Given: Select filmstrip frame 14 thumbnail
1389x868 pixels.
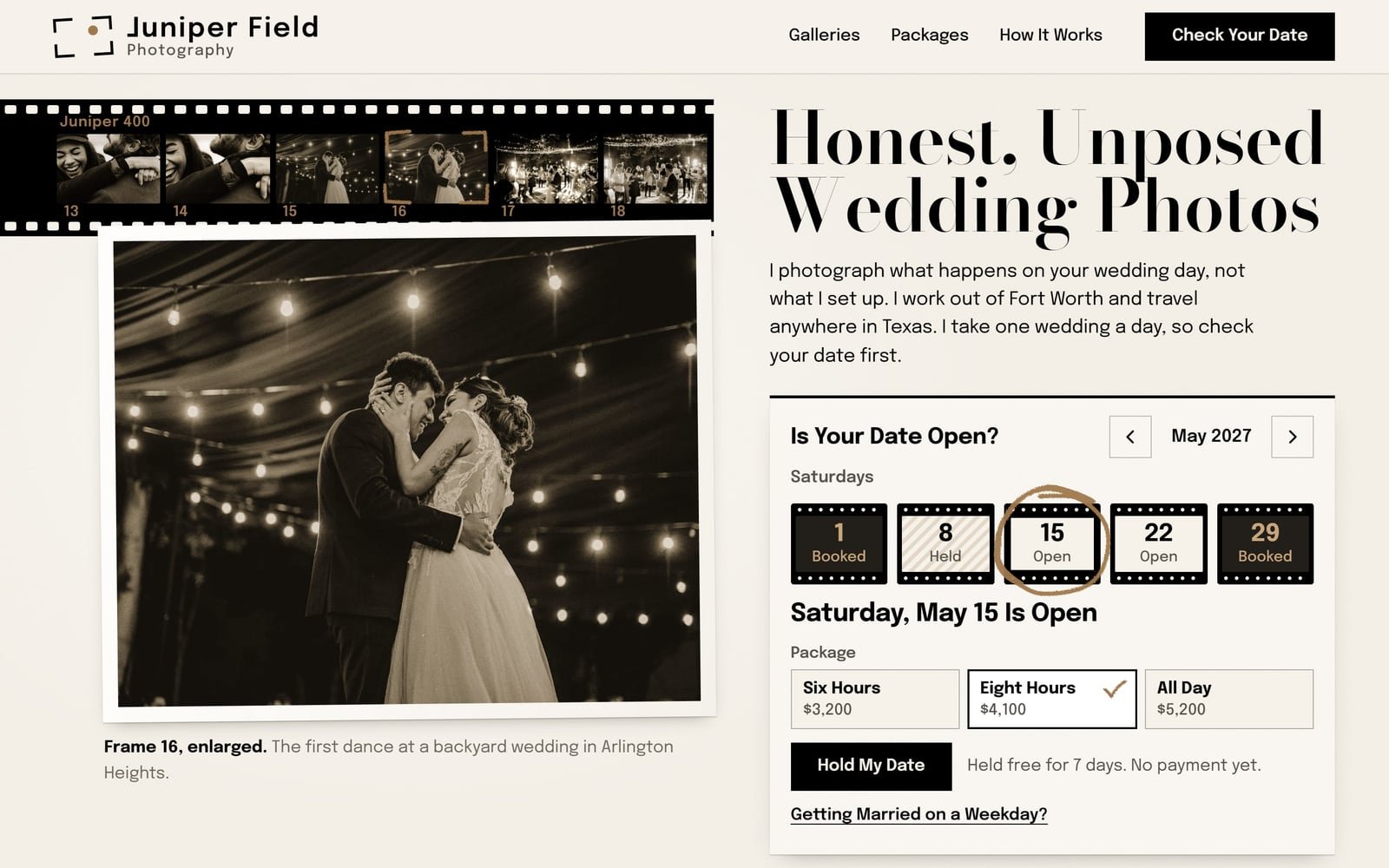Looking at the screenshot, I should 217,168.
